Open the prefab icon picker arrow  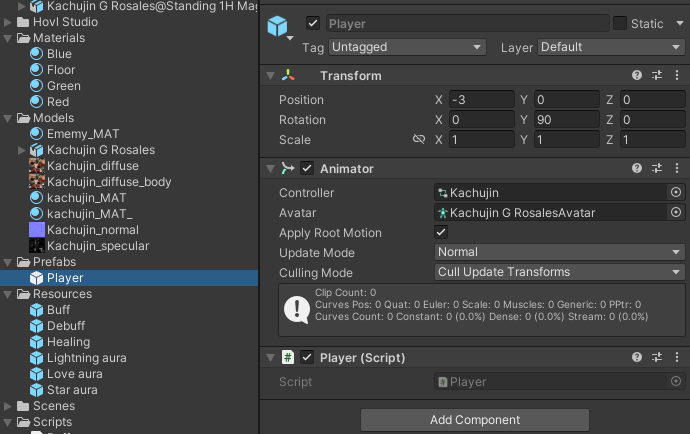pos(290,38)
